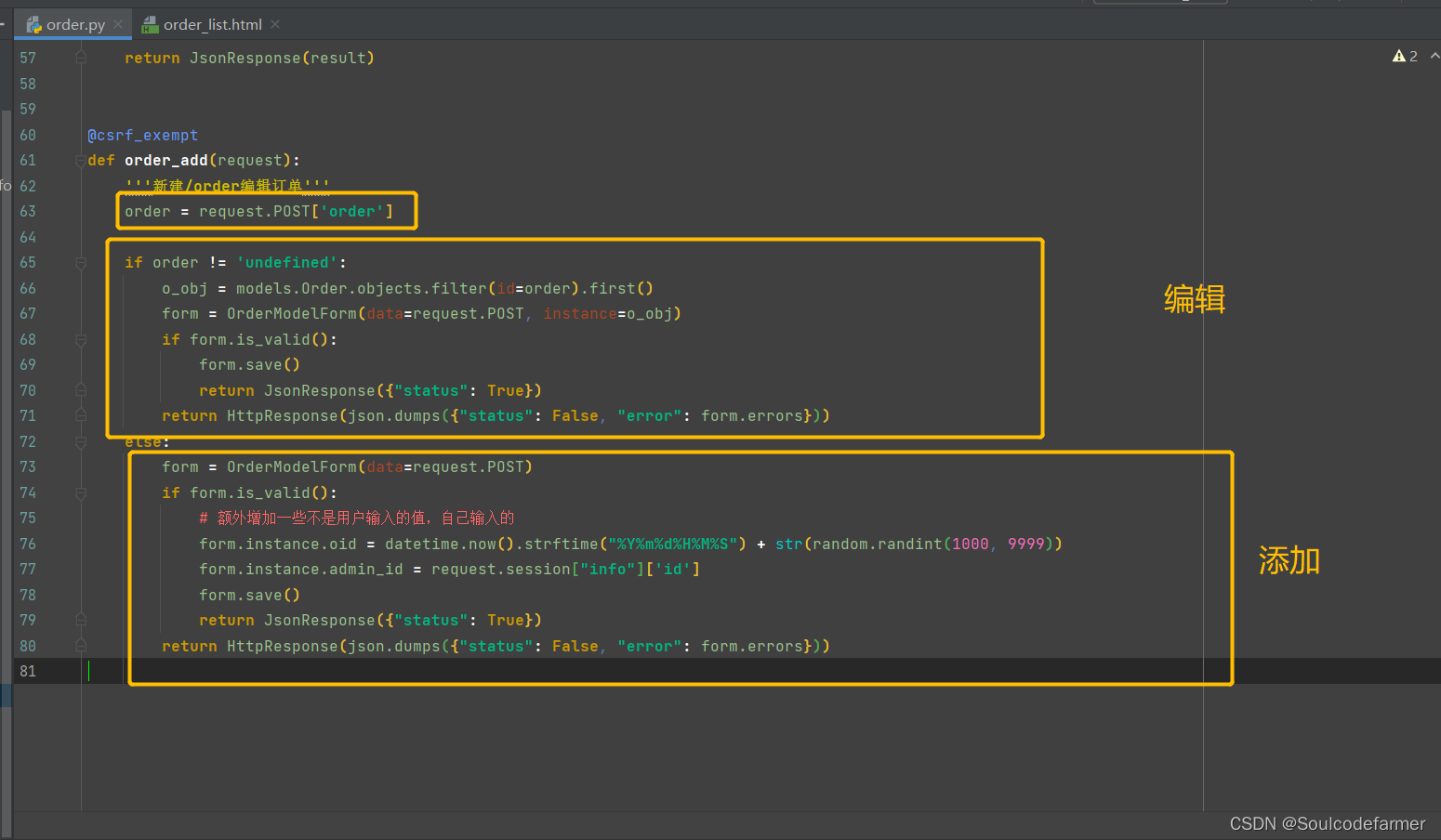Jump to next problem using the arrow by warnings
This screenshot has width=1441, height=840.
(1434, 57)
